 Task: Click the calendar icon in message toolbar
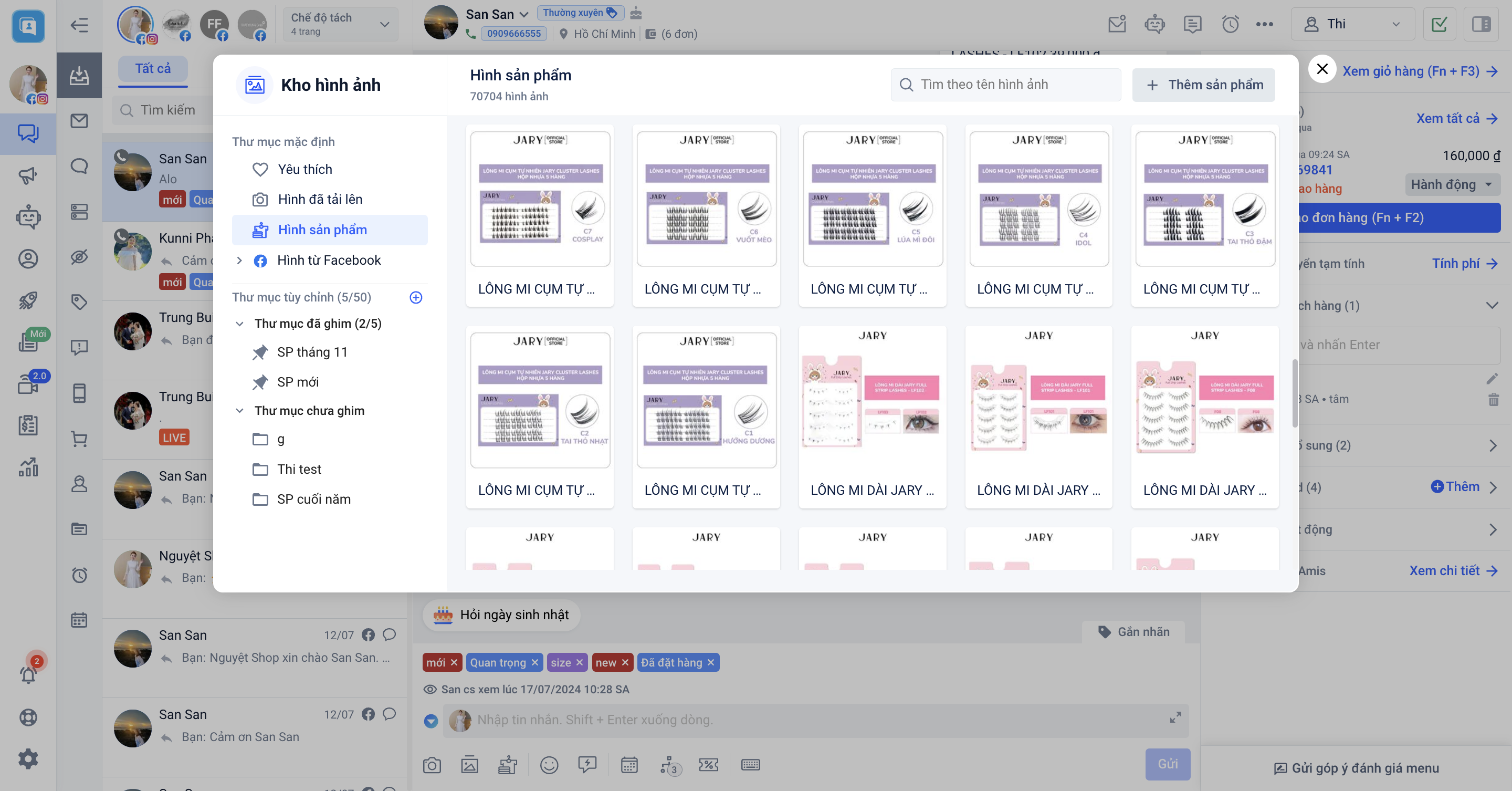point(629,765)
